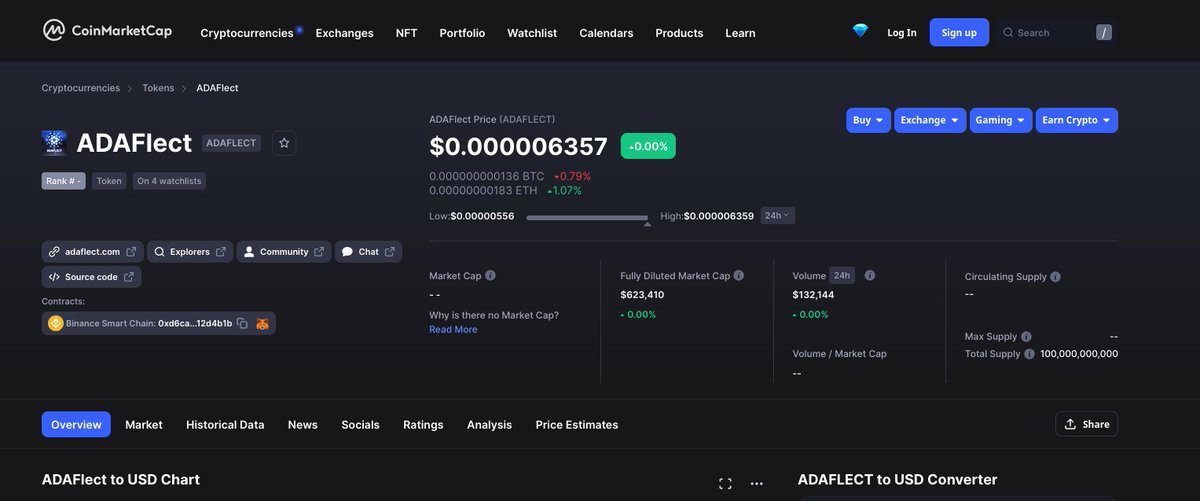
Task: Open the Community links dropdown
Action: click(284, 252)
